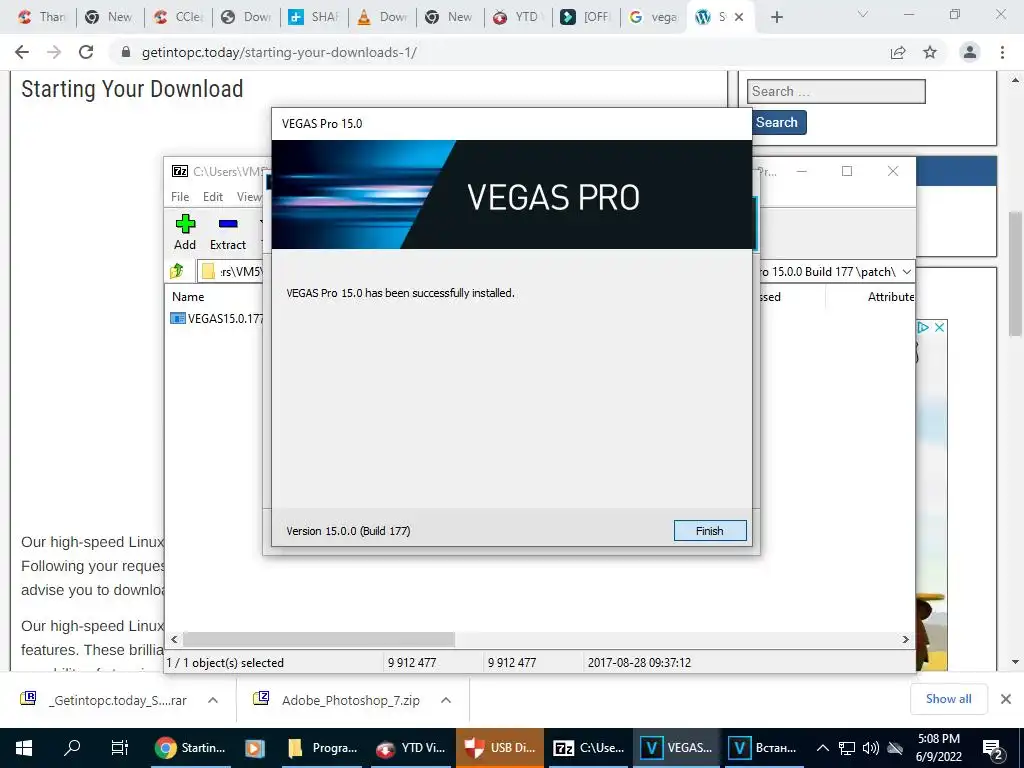Switch to the [OFFICIAL] tab
Image resolution: width=1024 pixels, height=768 pixels.
586,17
